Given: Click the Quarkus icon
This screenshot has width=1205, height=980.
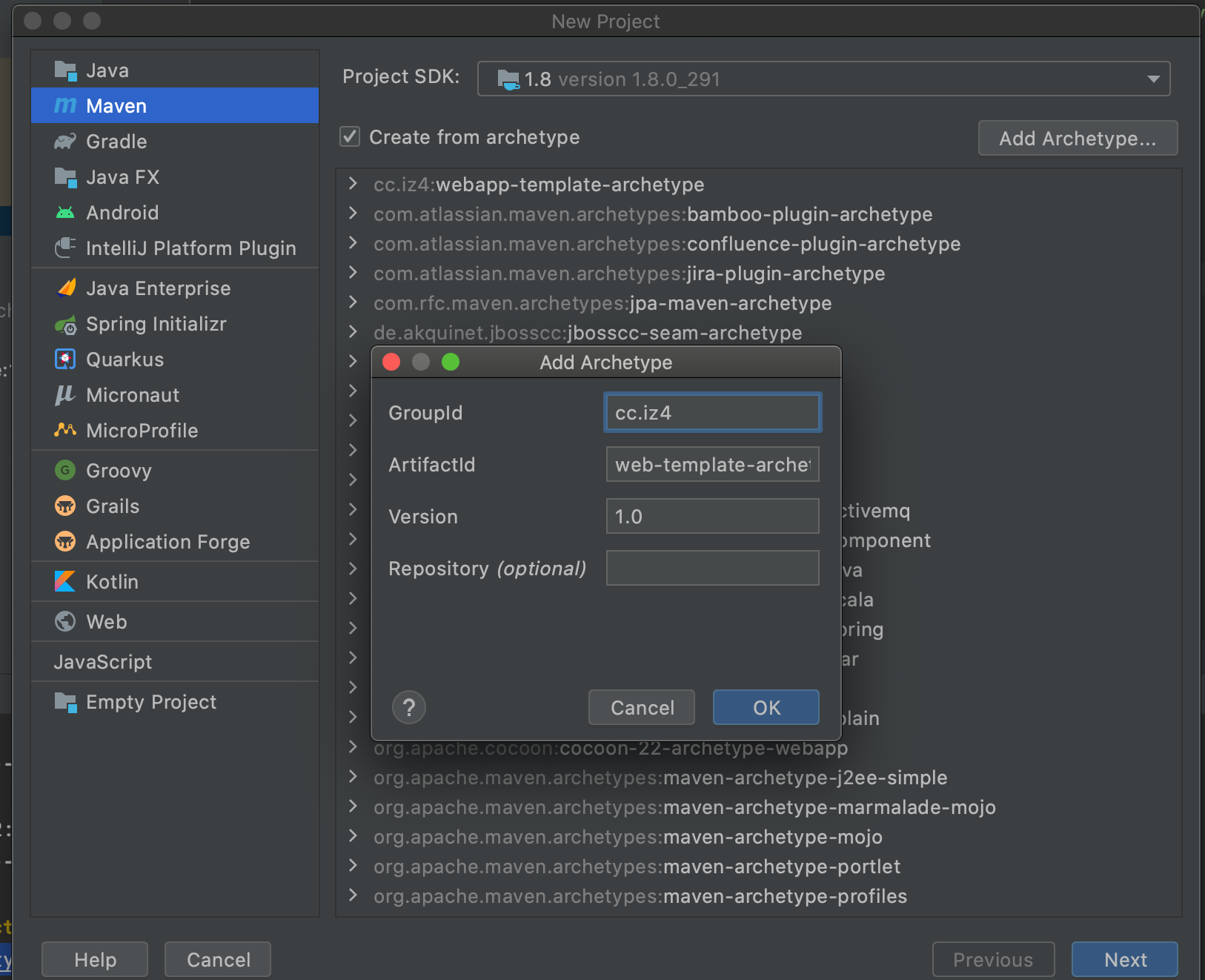Looking at the screenshot, I should (x=66, y=360).
